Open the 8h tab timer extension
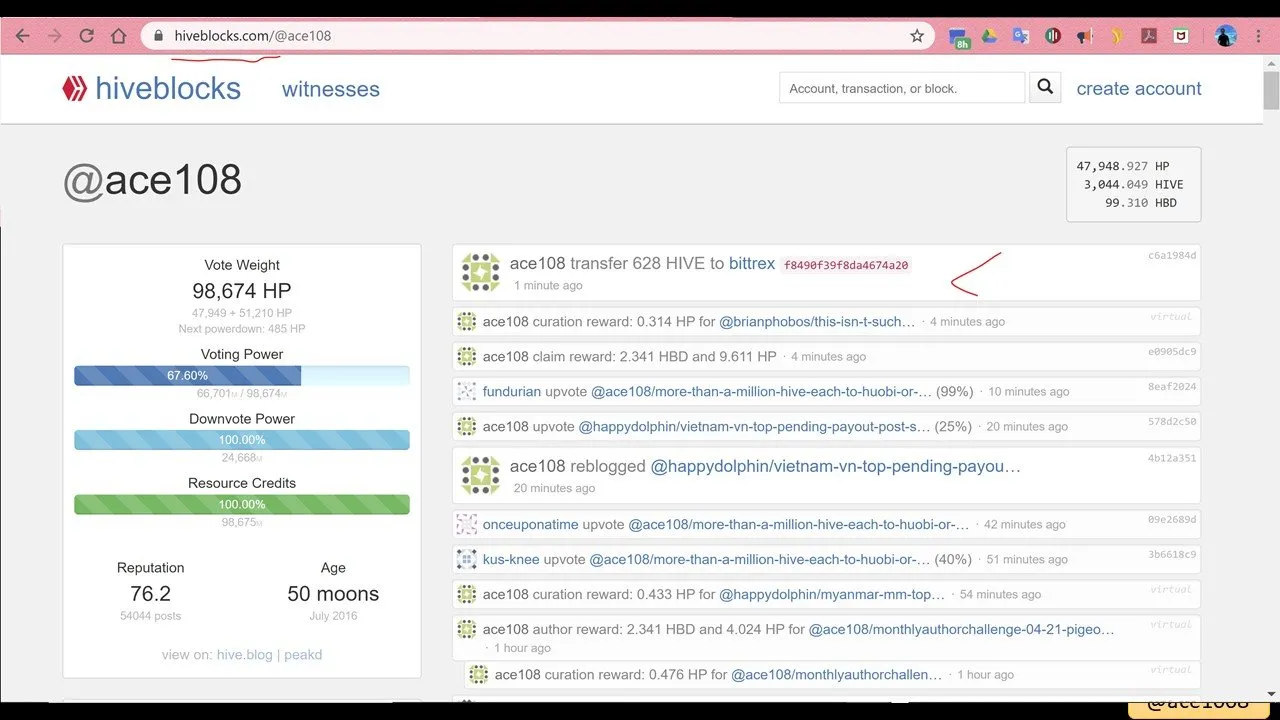The image size is (1280, 720). [x=959, y=37]
